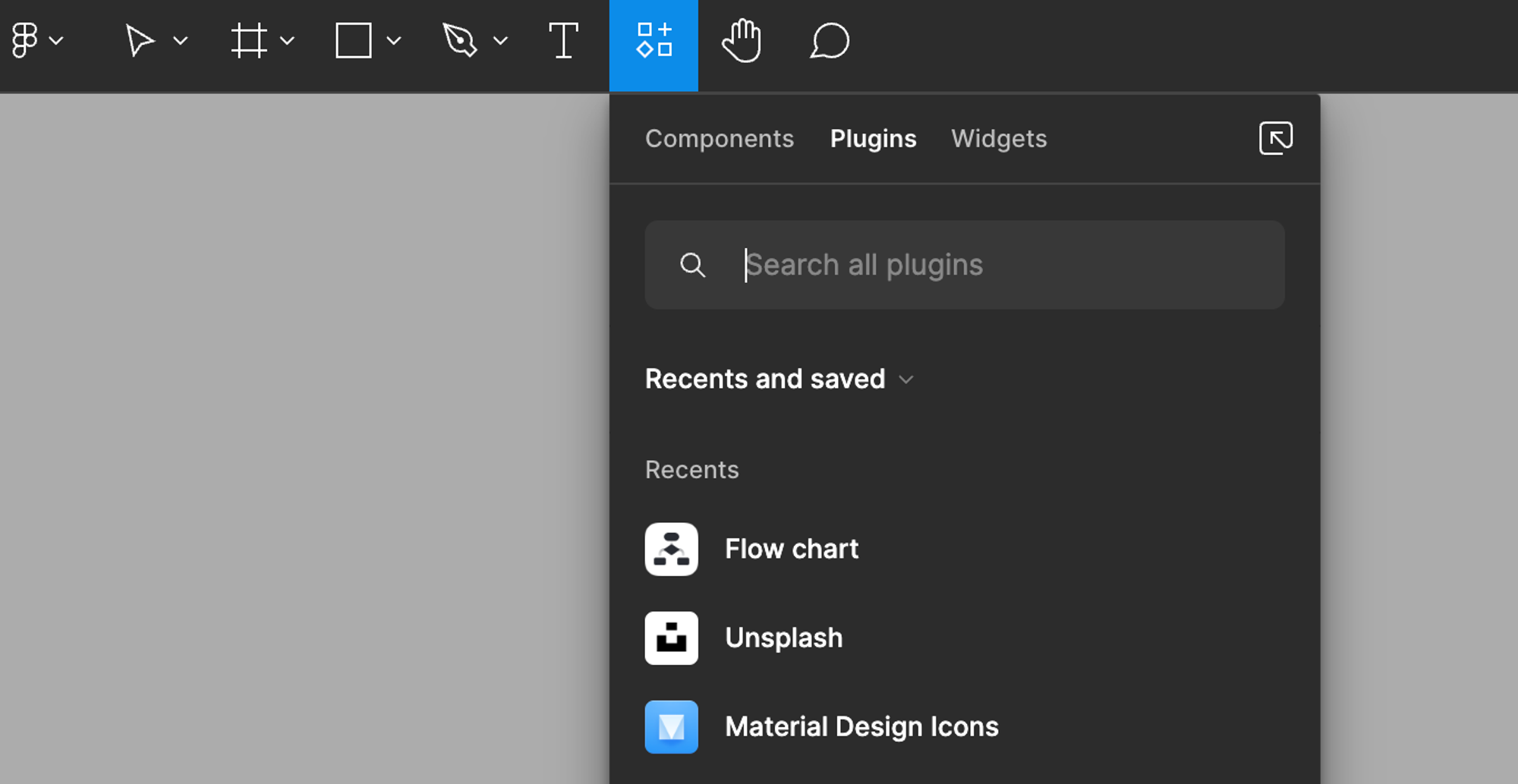Open the Figma main menu logo

pyautogui.click(x=24, y=40)
